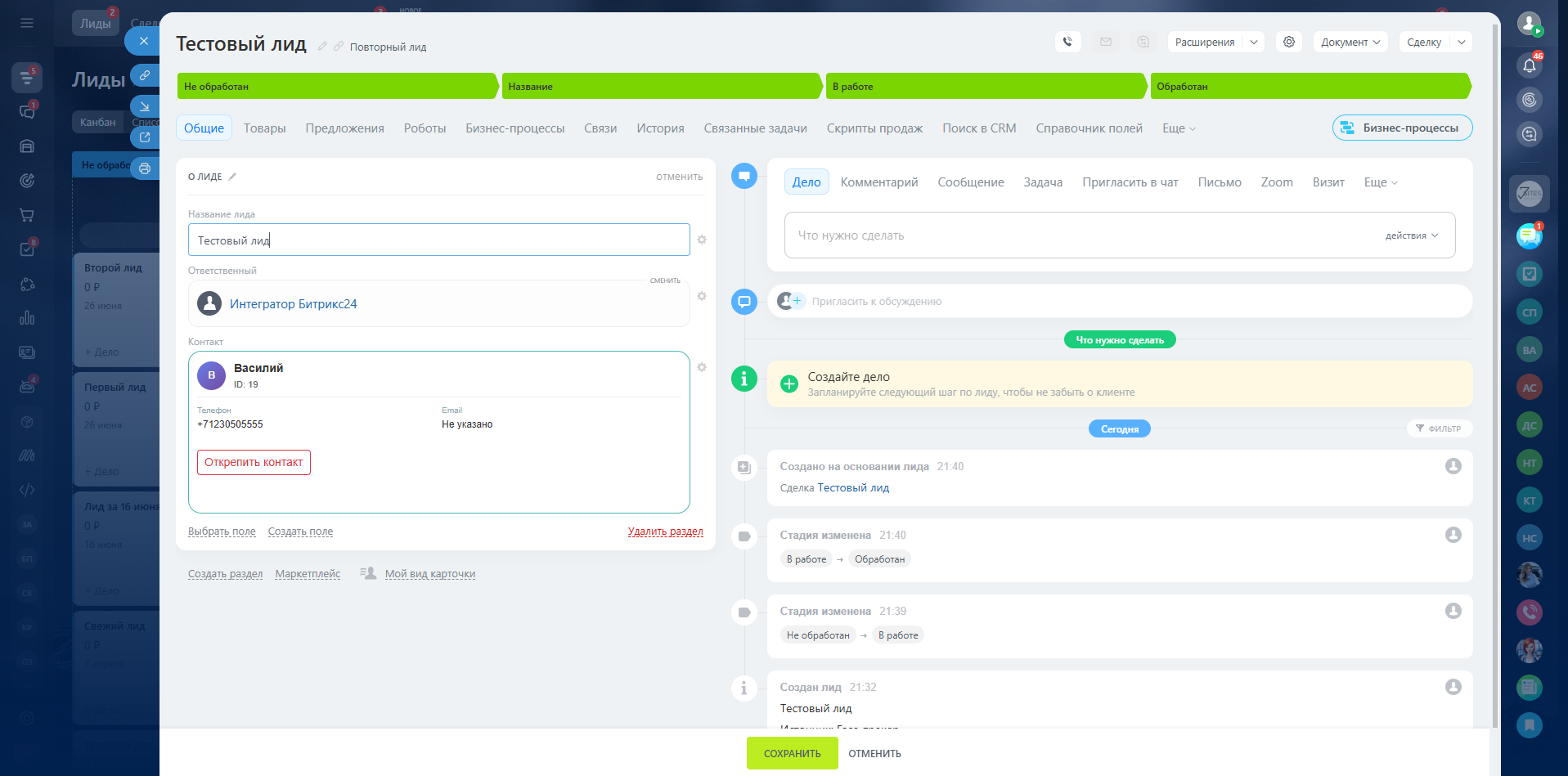Open the Документ dropdown menu
The width and height of the screenshot is (1568, 776).
[x=1350, y=42]
